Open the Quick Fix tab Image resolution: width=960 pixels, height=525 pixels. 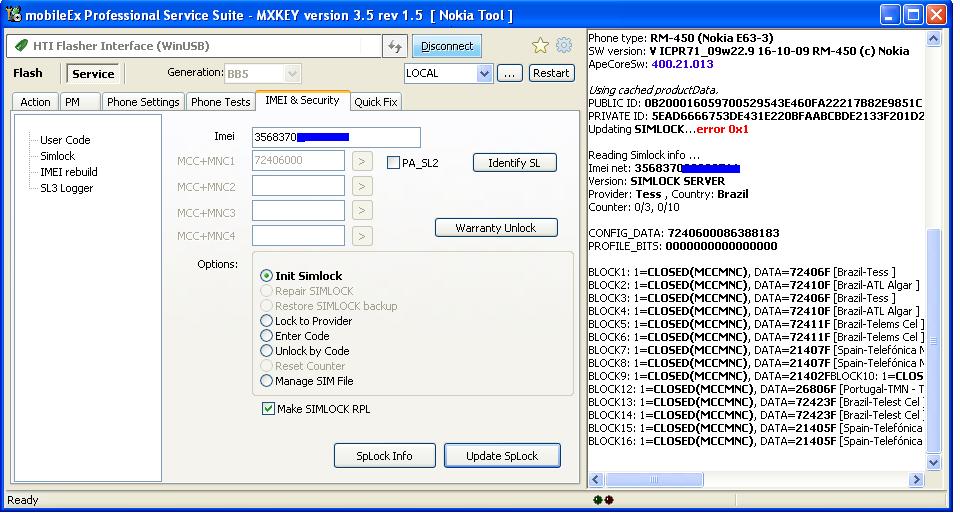(376, 102)
